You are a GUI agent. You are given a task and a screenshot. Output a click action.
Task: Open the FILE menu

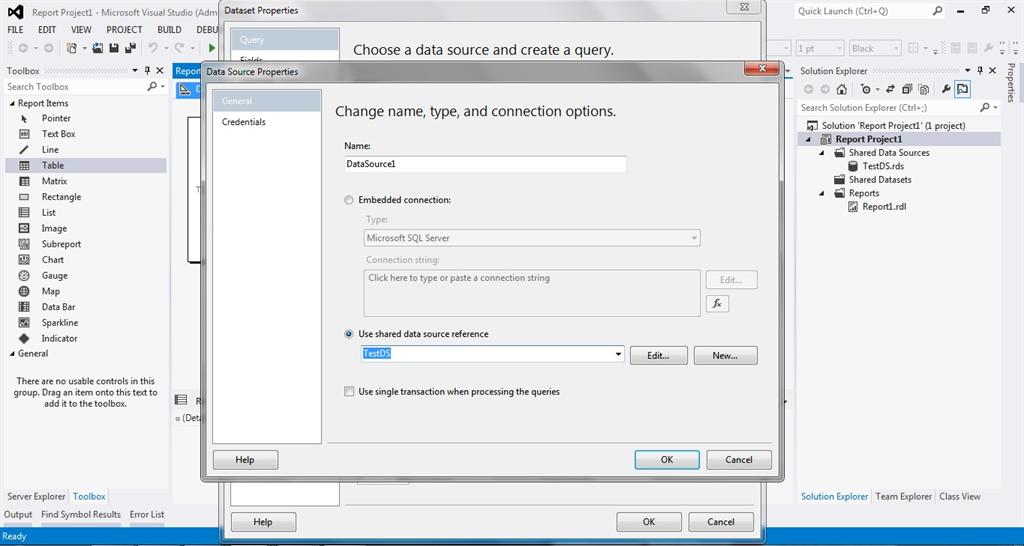tap(15, 30)
